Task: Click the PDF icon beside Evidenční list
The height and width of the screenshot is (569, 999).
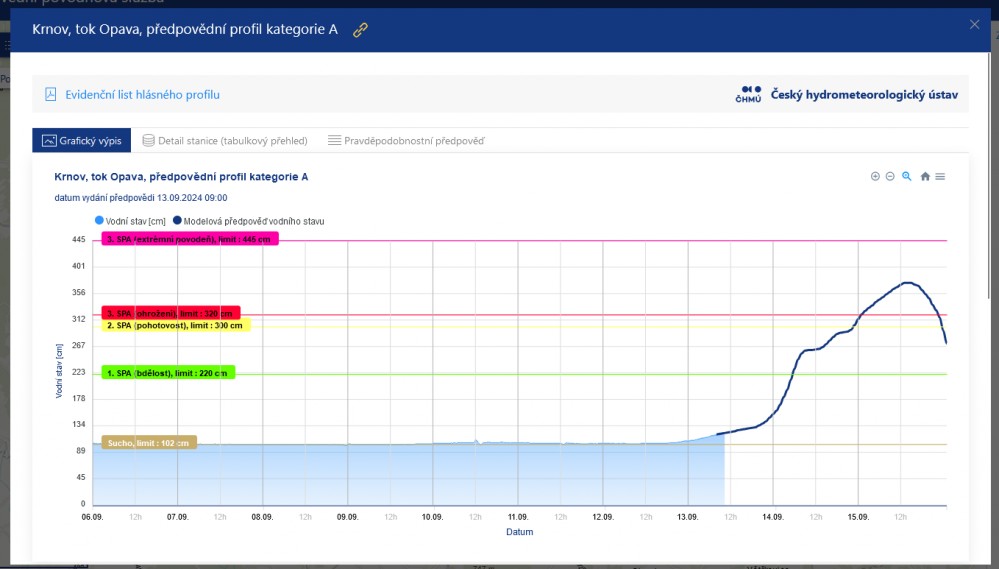Action: 51,95
